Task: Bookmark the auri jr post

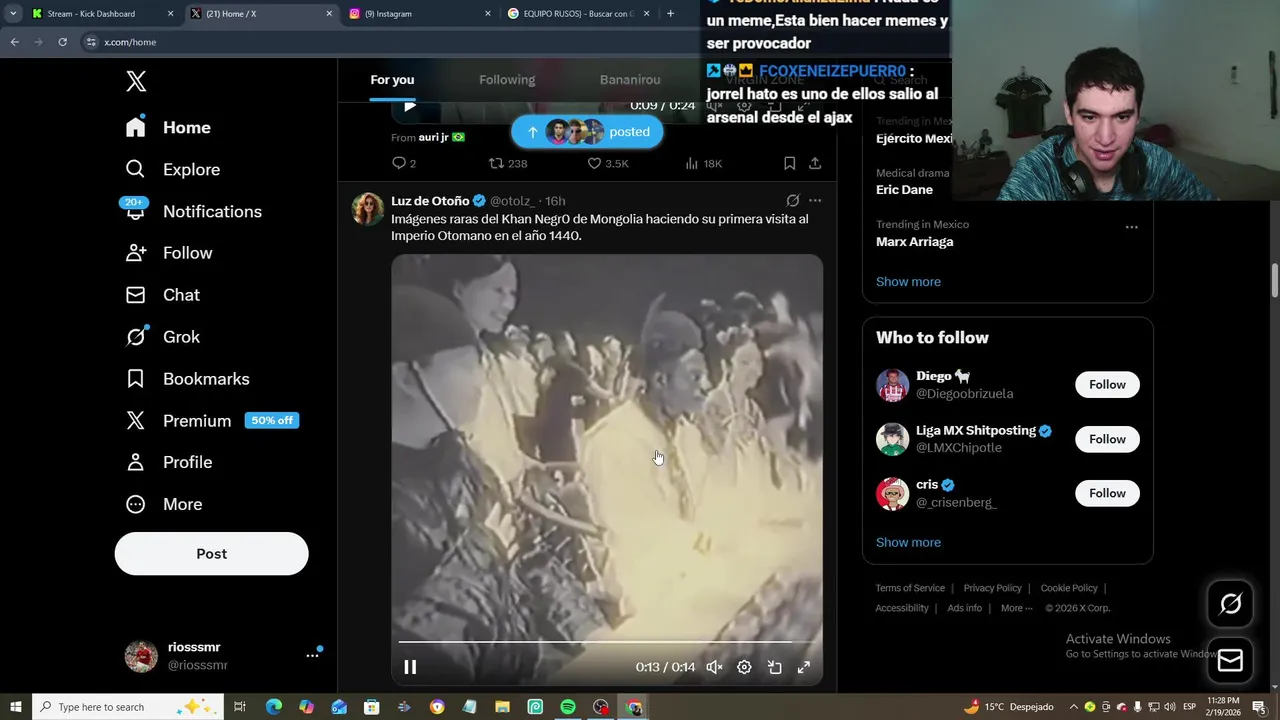Action: [x=789, y=163]
